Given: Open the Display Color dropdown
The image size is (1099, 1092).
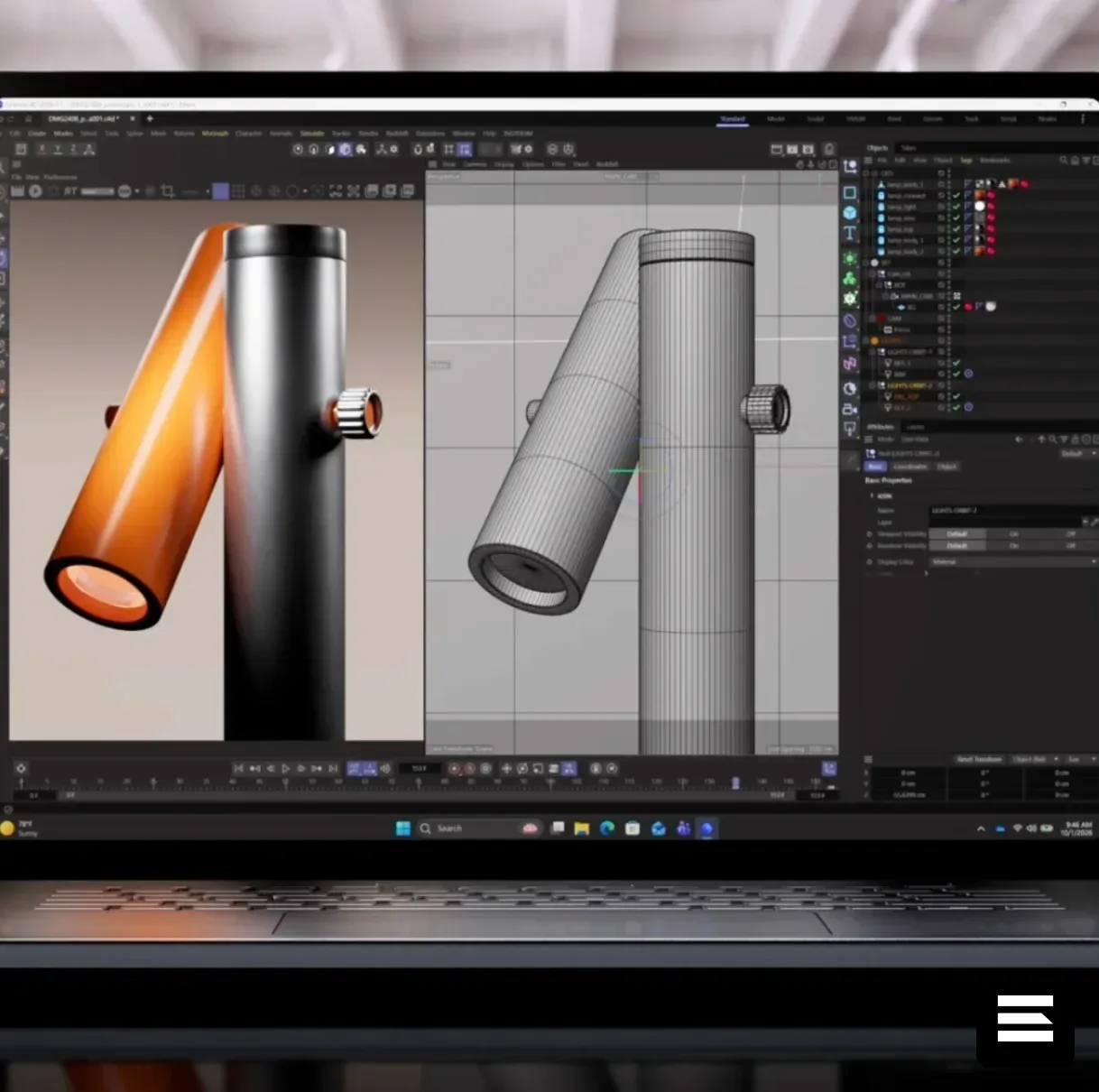Looking at the screenshot, I should pyautogui.click(x=1013, y=562).
